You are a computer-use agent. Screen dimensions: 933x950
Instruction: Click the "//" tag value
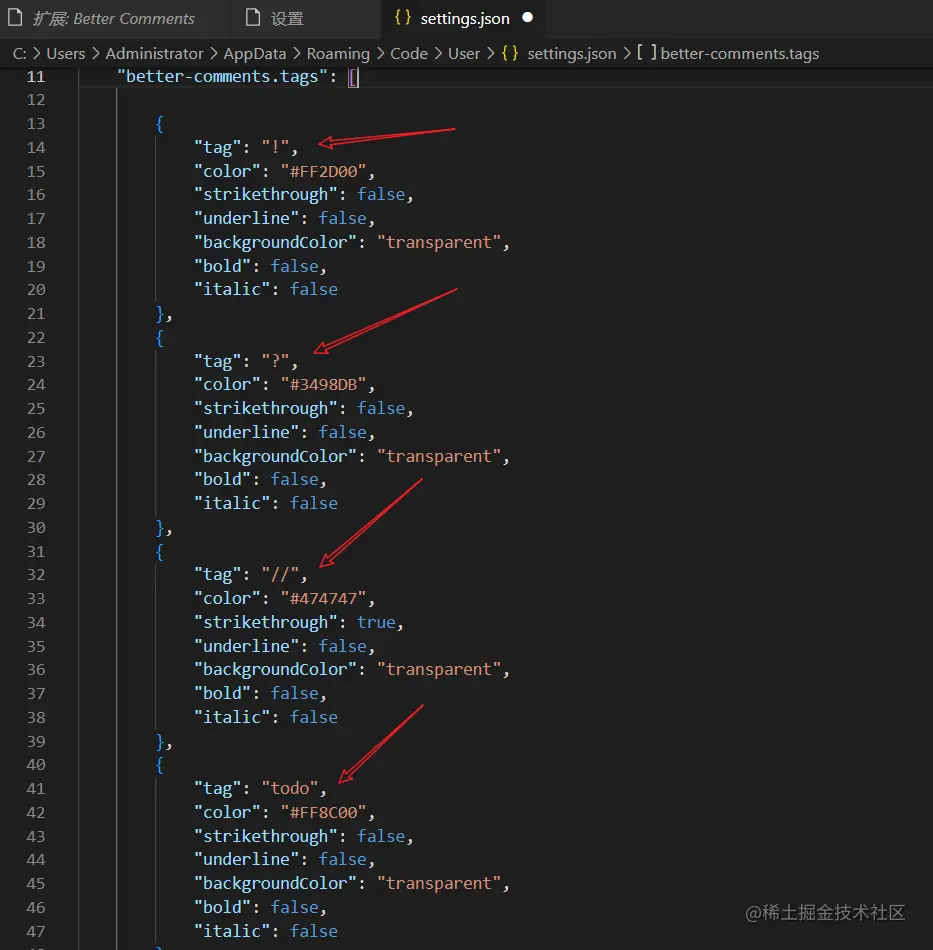280,574
